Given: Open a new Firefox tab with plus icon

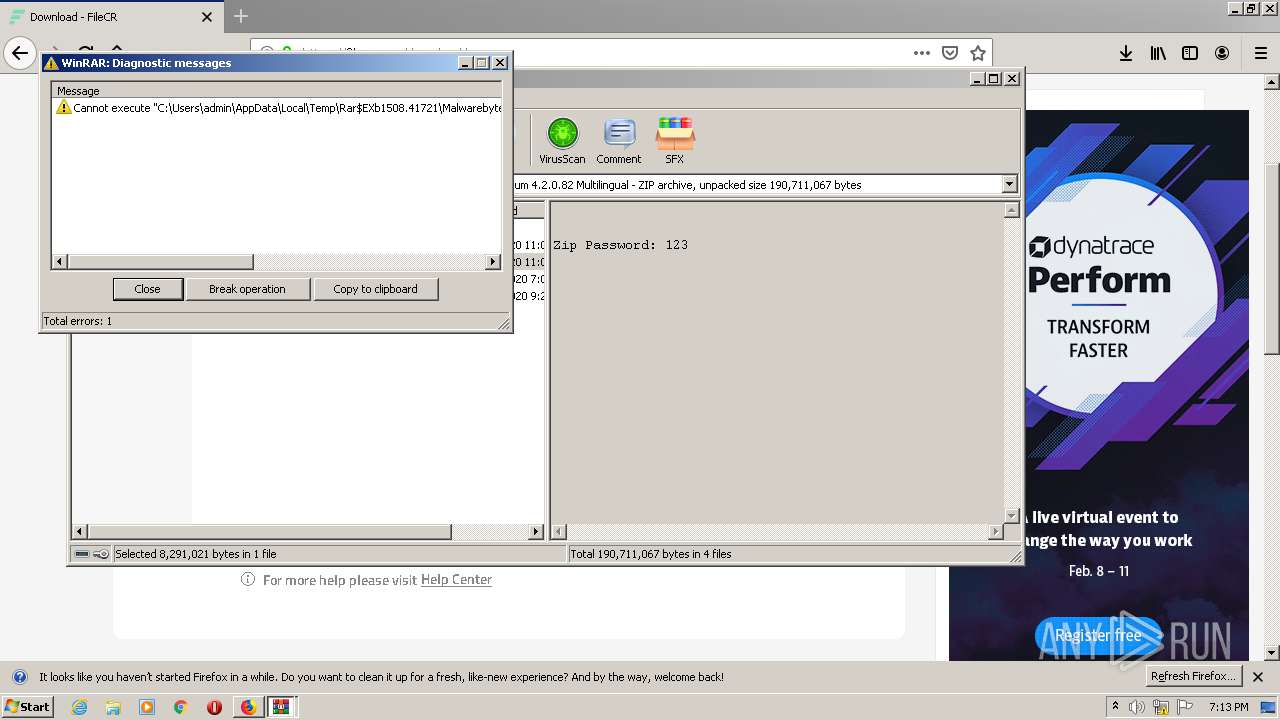Looking at the screenshot, I should click(241, 16).
